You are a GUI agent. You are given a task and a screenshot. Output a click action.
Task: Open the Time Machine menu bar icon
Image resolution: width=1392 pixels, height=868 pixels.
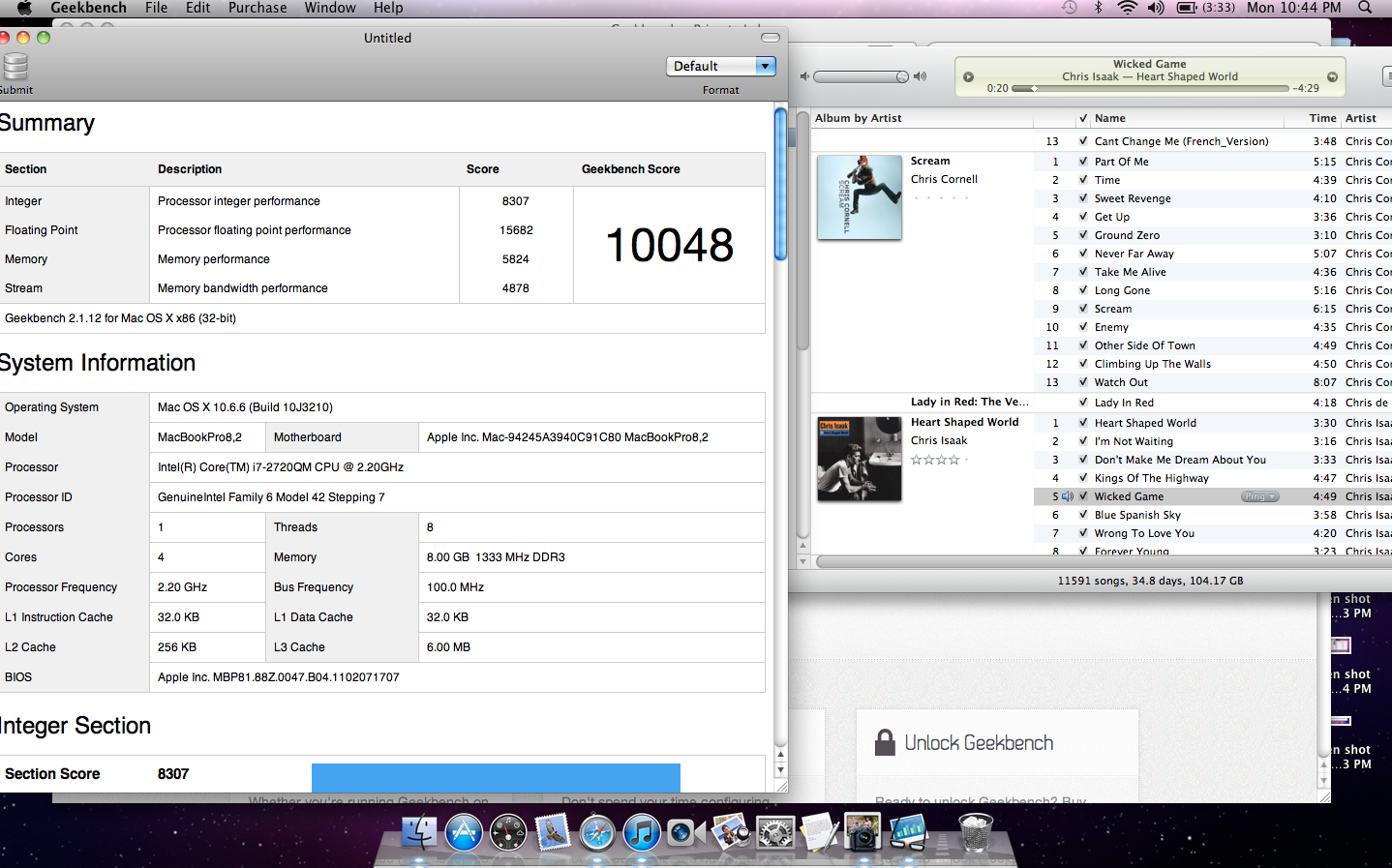point(1069,8)
